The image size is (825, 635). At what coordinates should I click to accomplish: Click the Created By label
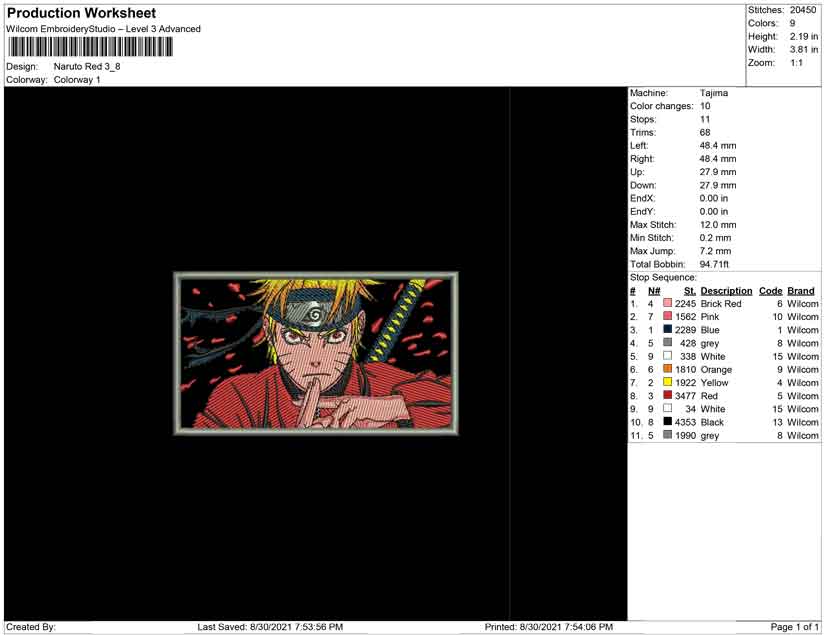coord(31,627)
